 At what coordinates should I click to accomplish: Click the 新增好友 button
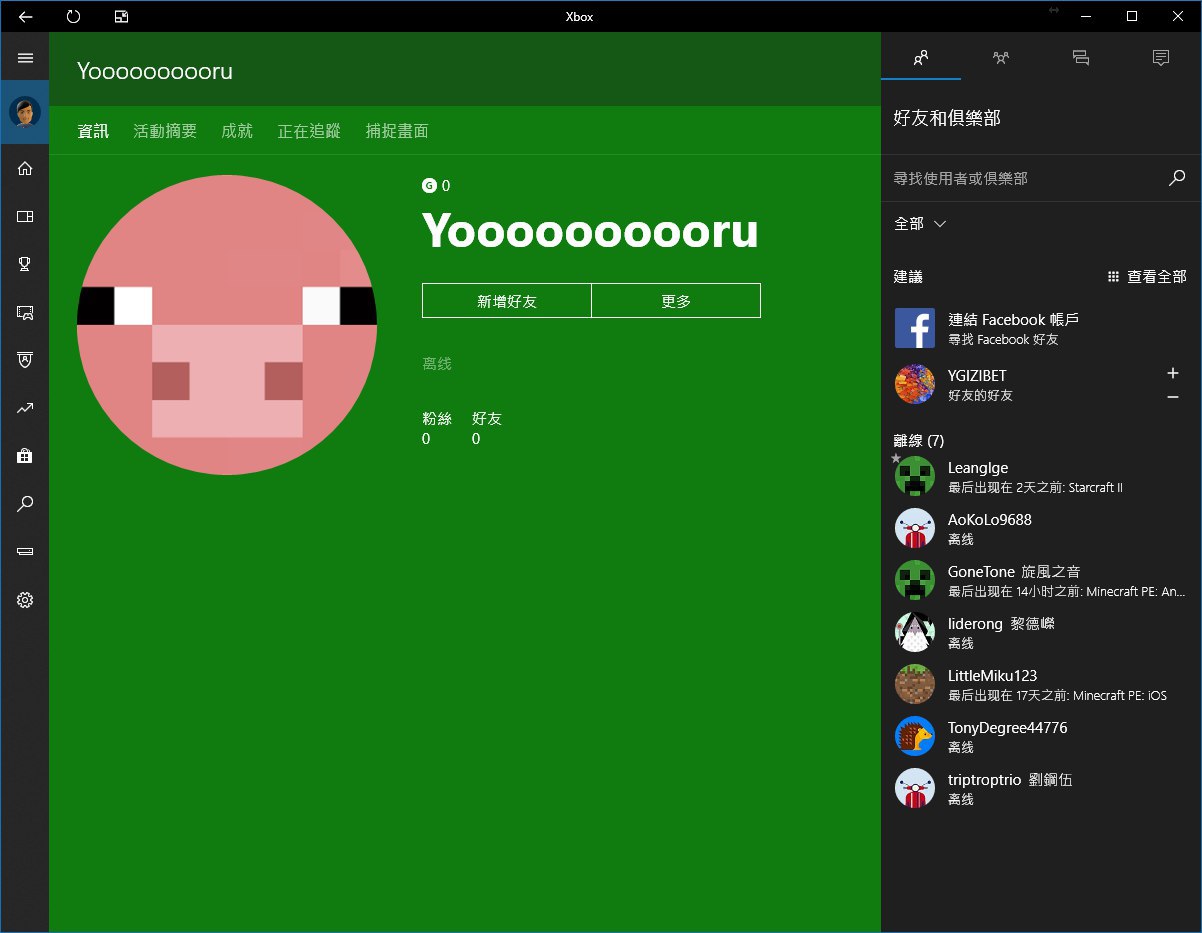pos(507,301)
